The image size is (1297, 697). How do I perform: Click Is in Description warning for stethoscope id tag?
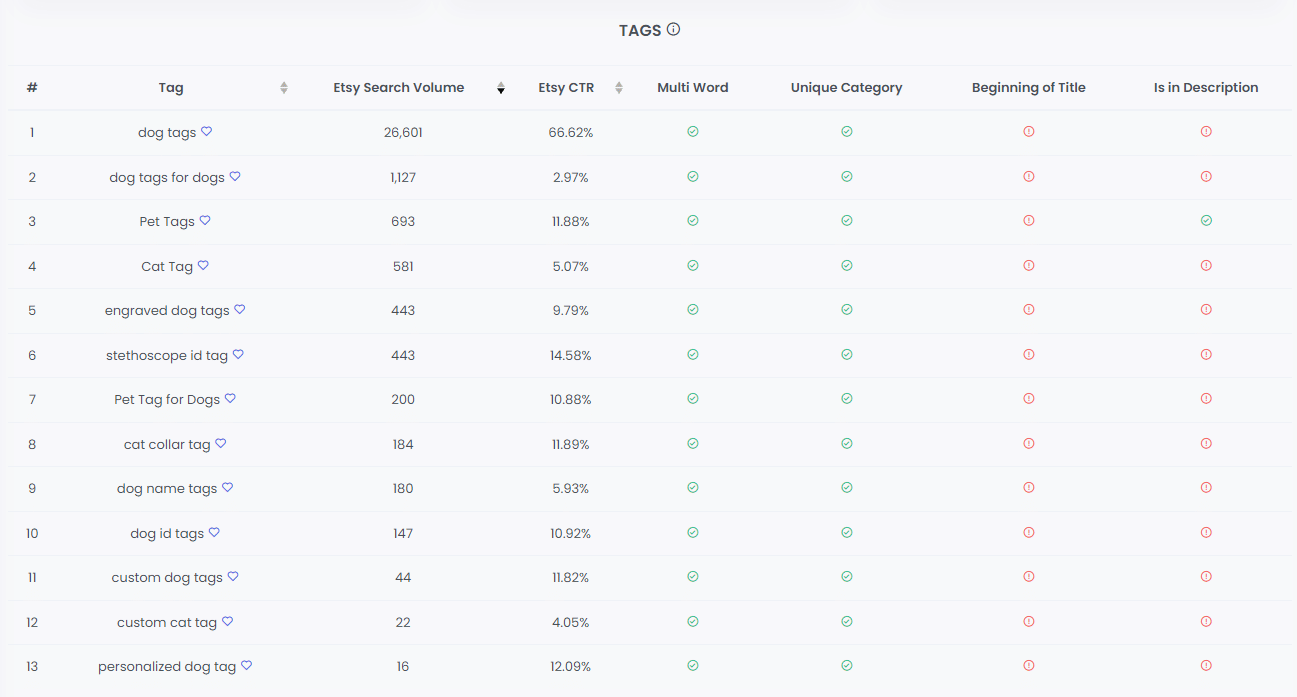(x=1206, y=354)
